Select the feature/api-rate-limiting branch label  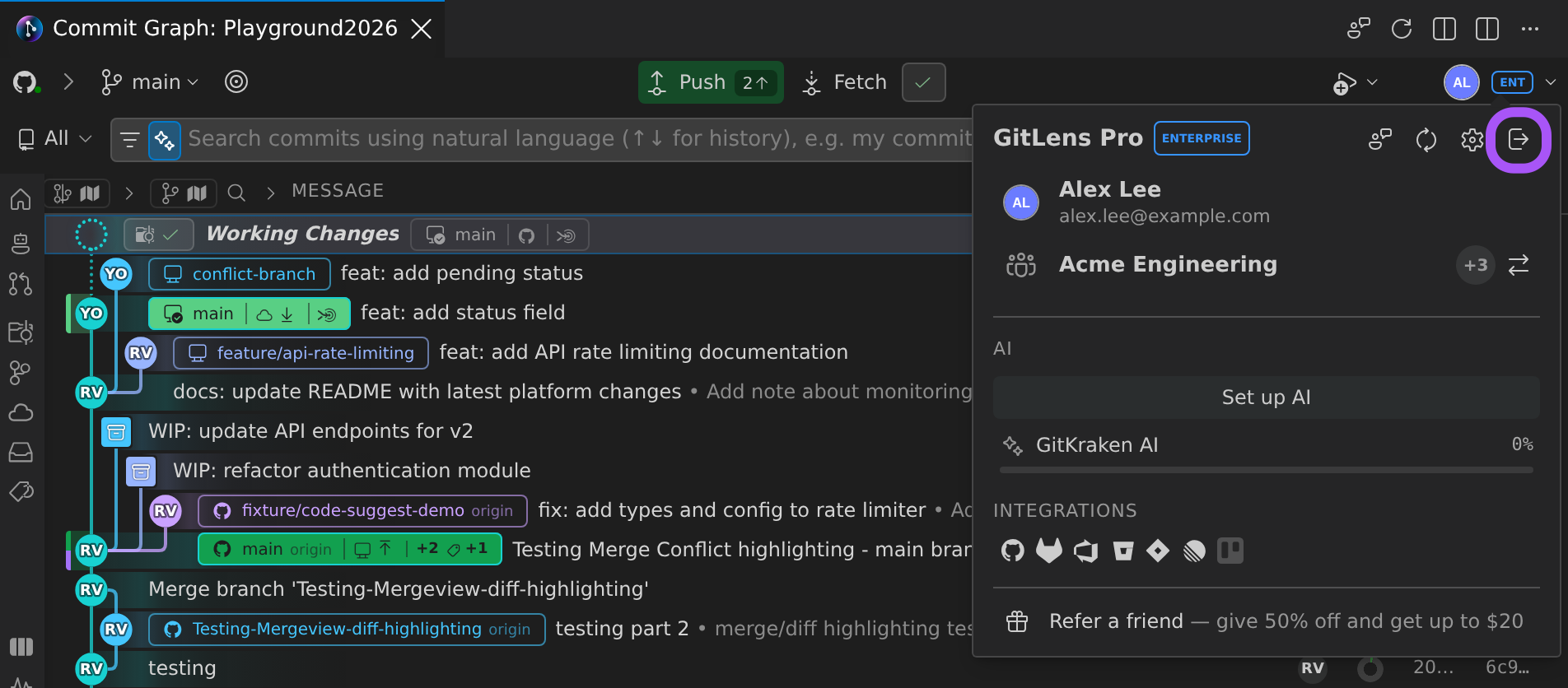point(301,353)
